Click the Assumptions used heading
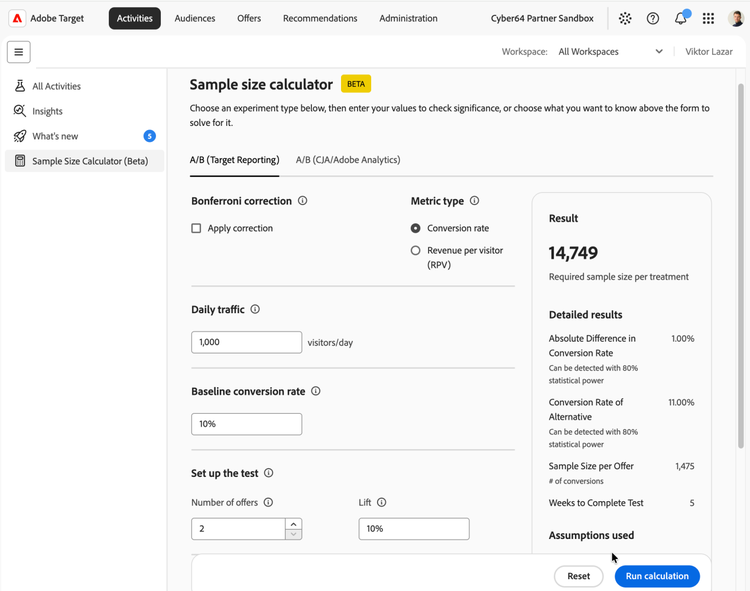This screenshot has height=591, width=750. point(591,535)
